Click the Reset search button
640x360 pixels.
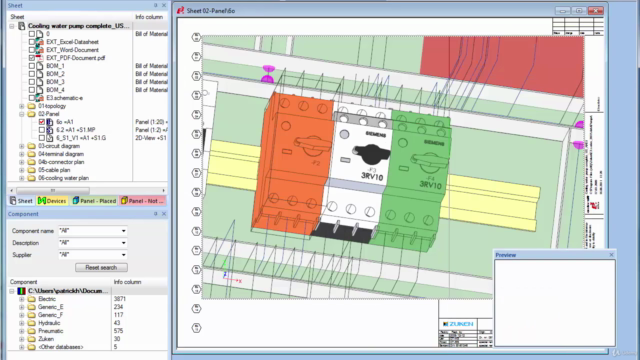[101, 267]
